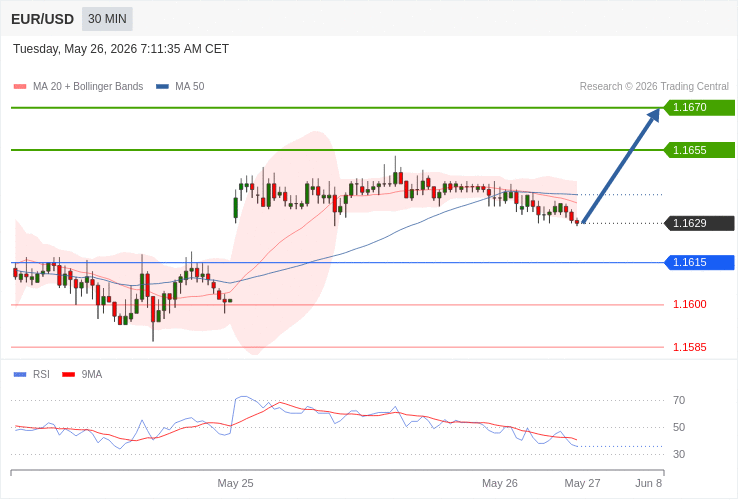This screenshot has height=500, width=738.
Task: Click the RSI 70 level label
Action: pos(679,401)
